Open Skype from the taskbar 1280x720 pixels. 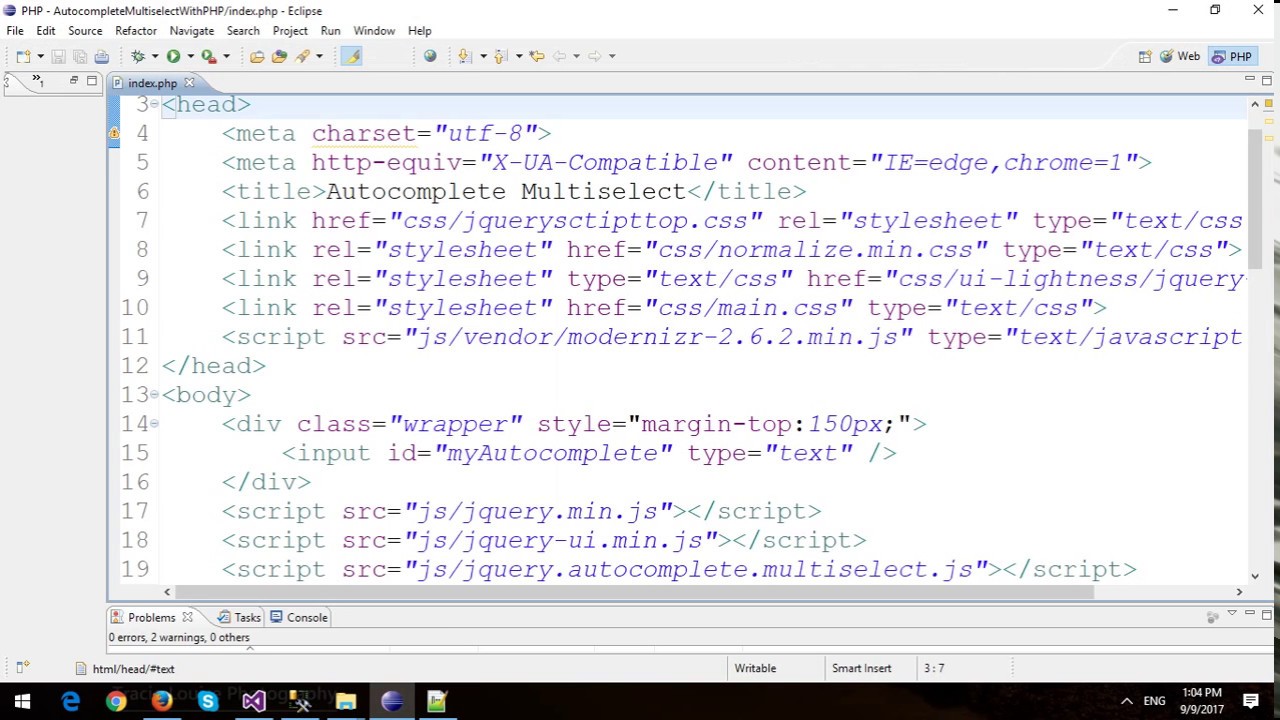tap(208, 701)
